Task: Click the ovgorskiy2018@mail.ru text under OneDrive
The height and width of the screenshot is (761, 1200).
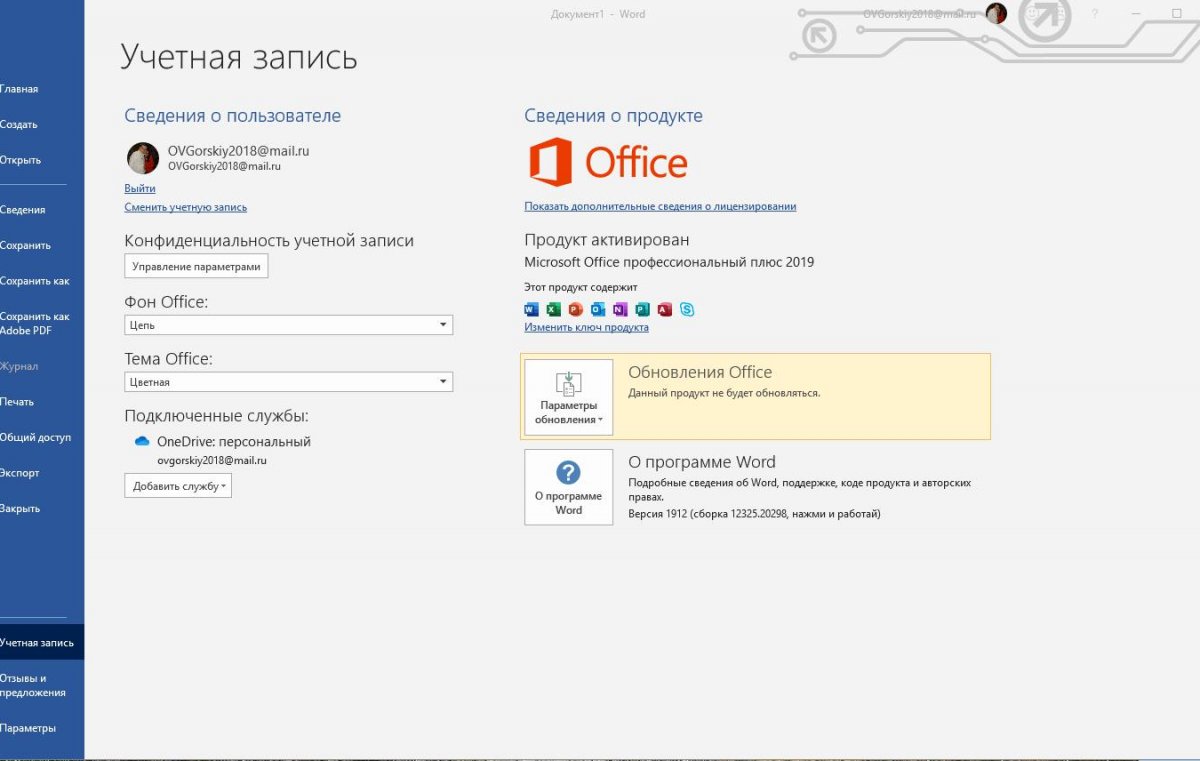Action: pyautogui.click(x=212, y=460)
